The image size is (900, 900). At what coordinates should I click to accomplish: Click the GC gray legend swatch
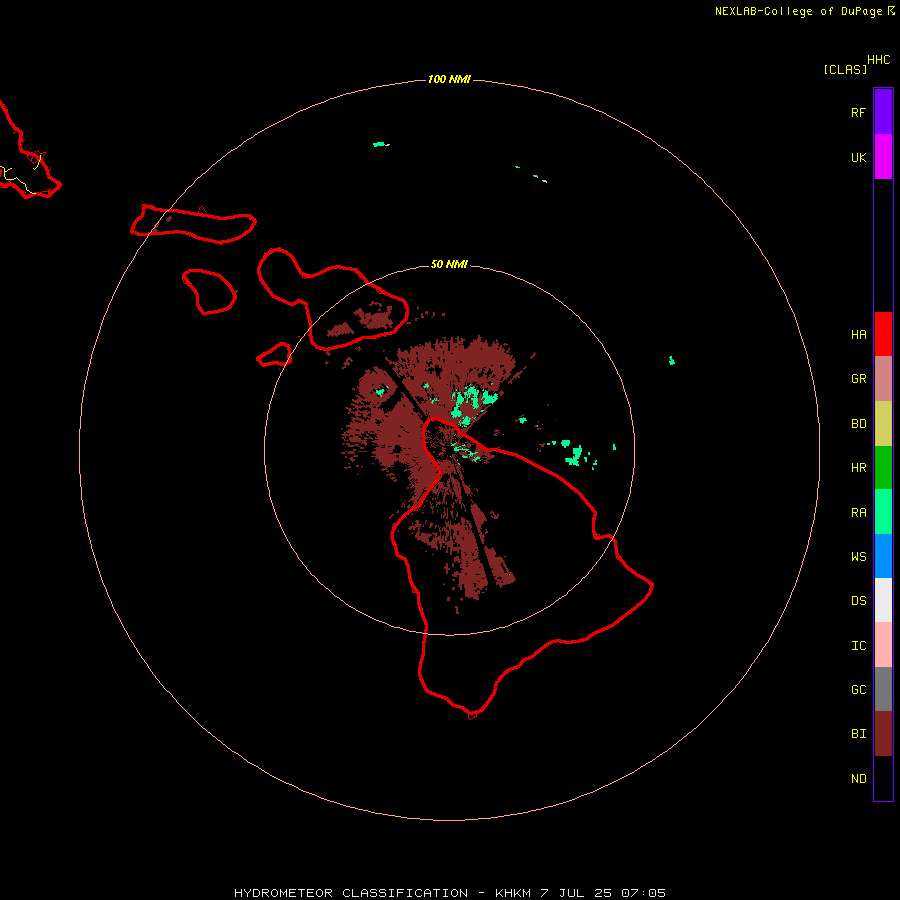point(883,689)
